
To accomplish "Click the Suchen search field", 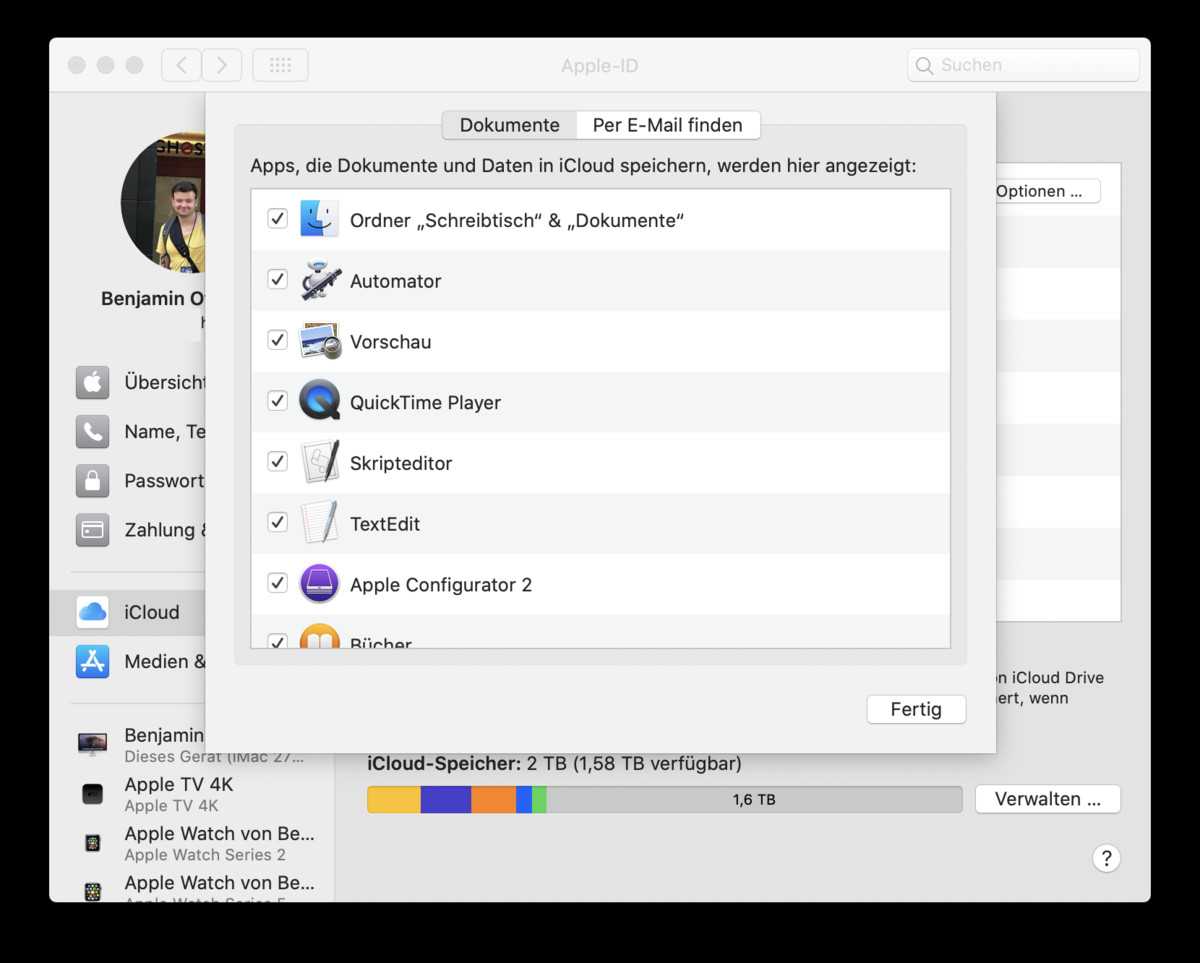I will click(x=1023, y=65).
